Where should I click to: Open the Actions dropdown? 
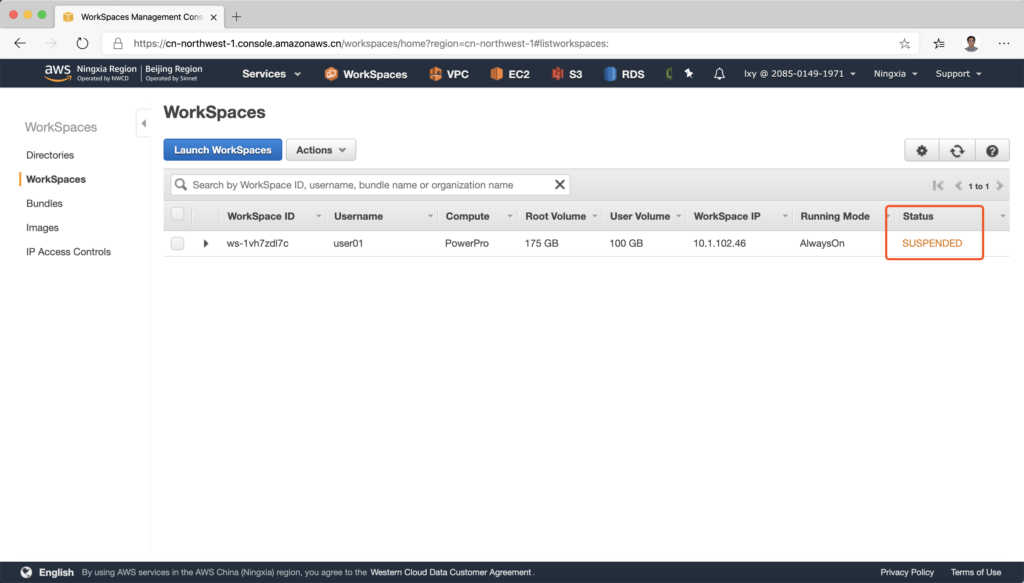click(x=320, y=150)
